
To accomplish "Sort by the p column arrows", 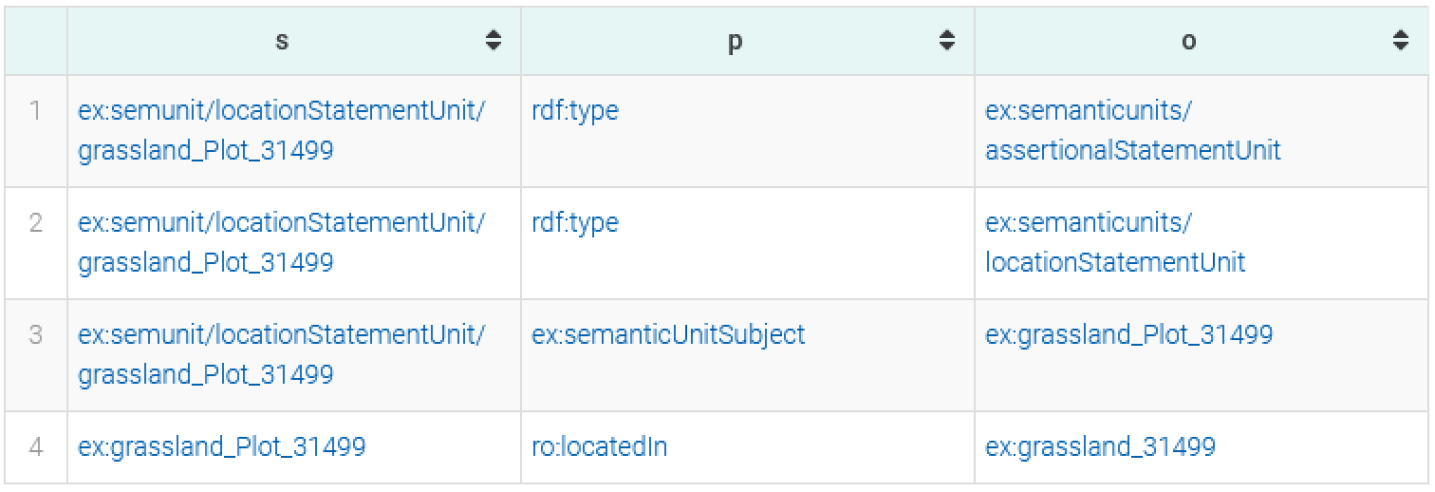I will tap(947, 41).
